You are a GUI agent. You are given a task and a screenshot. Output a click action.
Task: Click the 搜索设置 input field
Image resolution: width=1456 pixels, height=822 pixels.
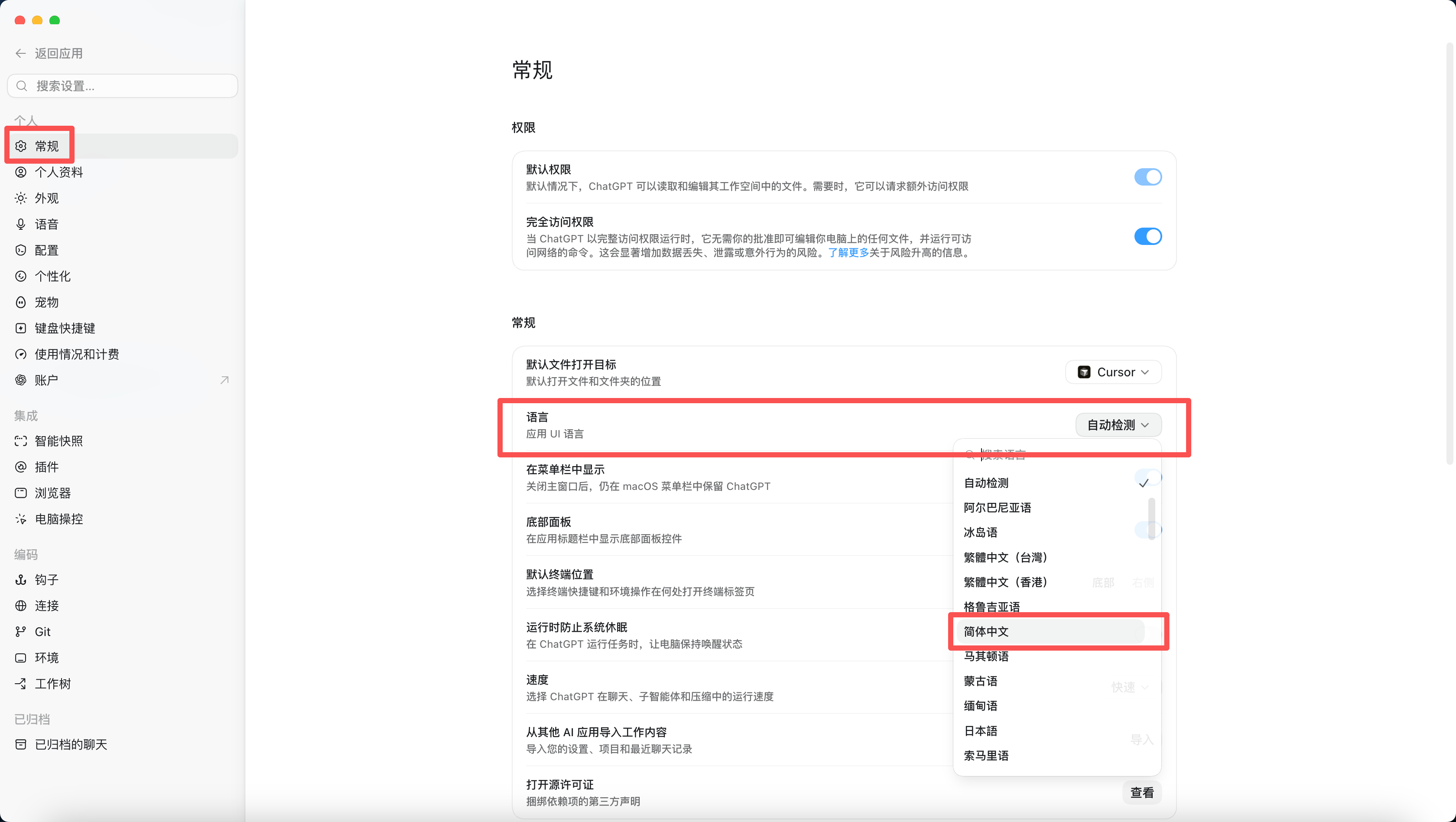[x=122, y=86]
